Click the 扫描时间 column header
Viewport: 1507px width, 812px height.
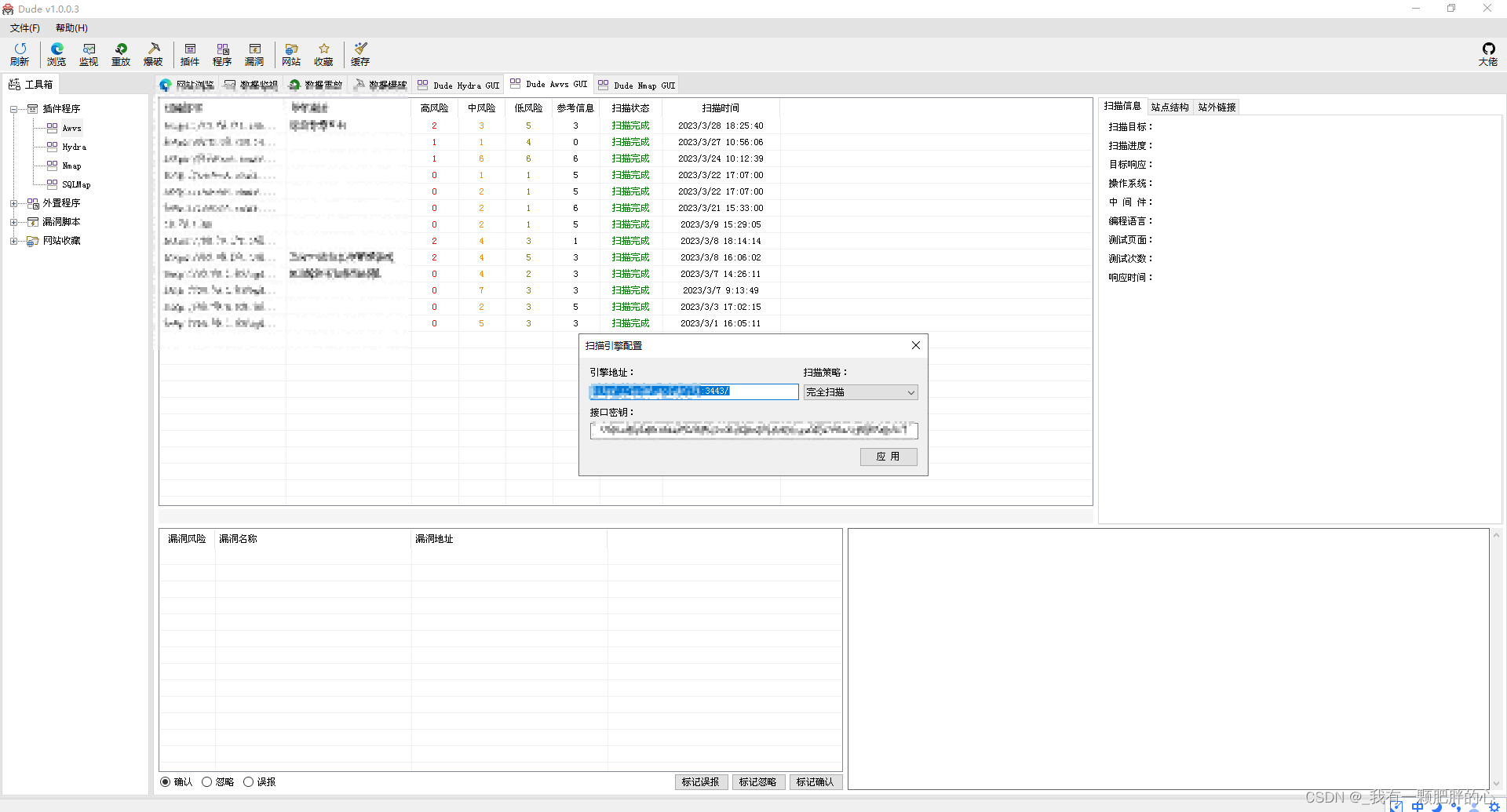(x=721, y=108)
